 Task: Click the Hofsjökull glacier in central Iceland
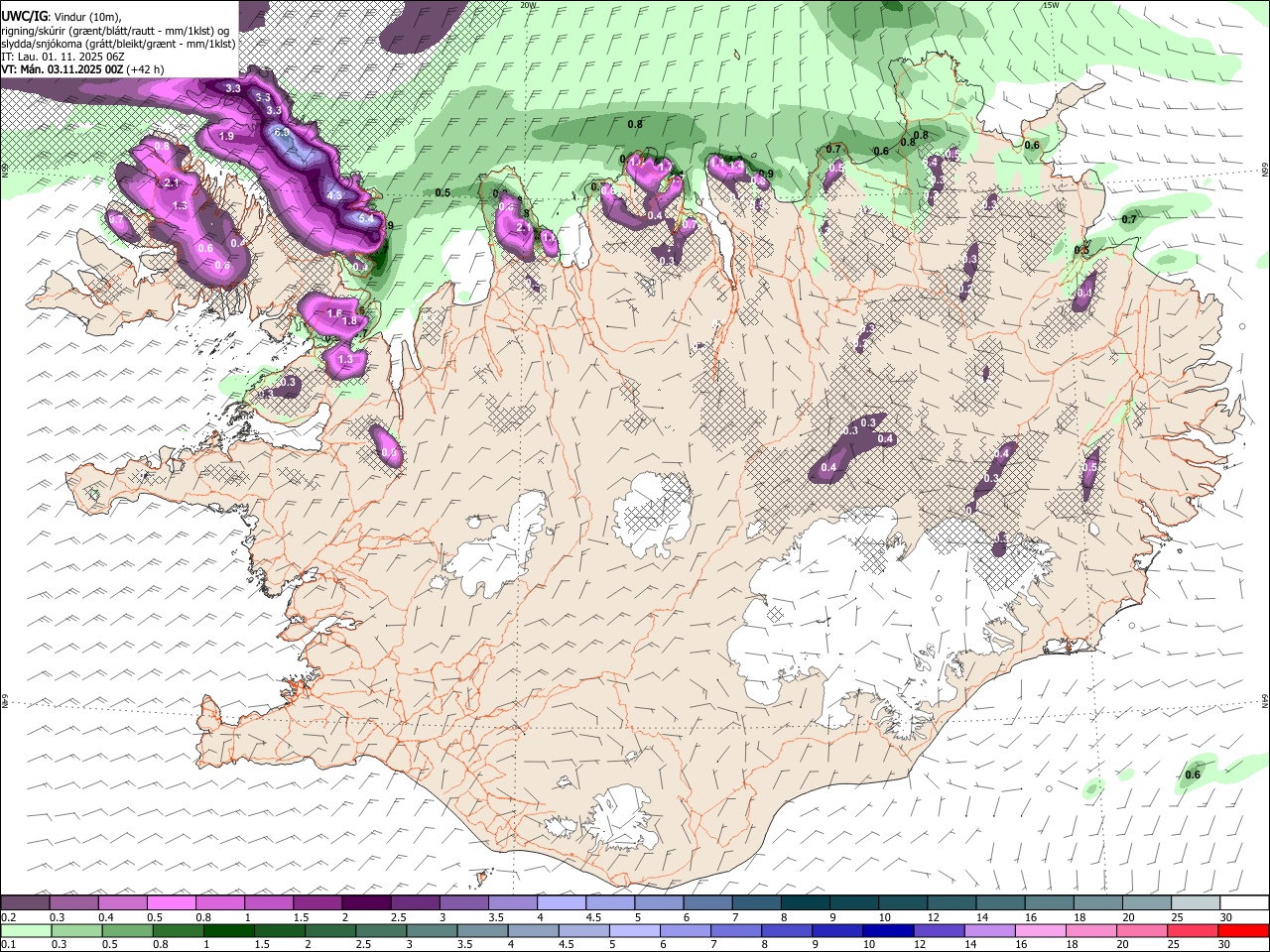tap(652, 513)
